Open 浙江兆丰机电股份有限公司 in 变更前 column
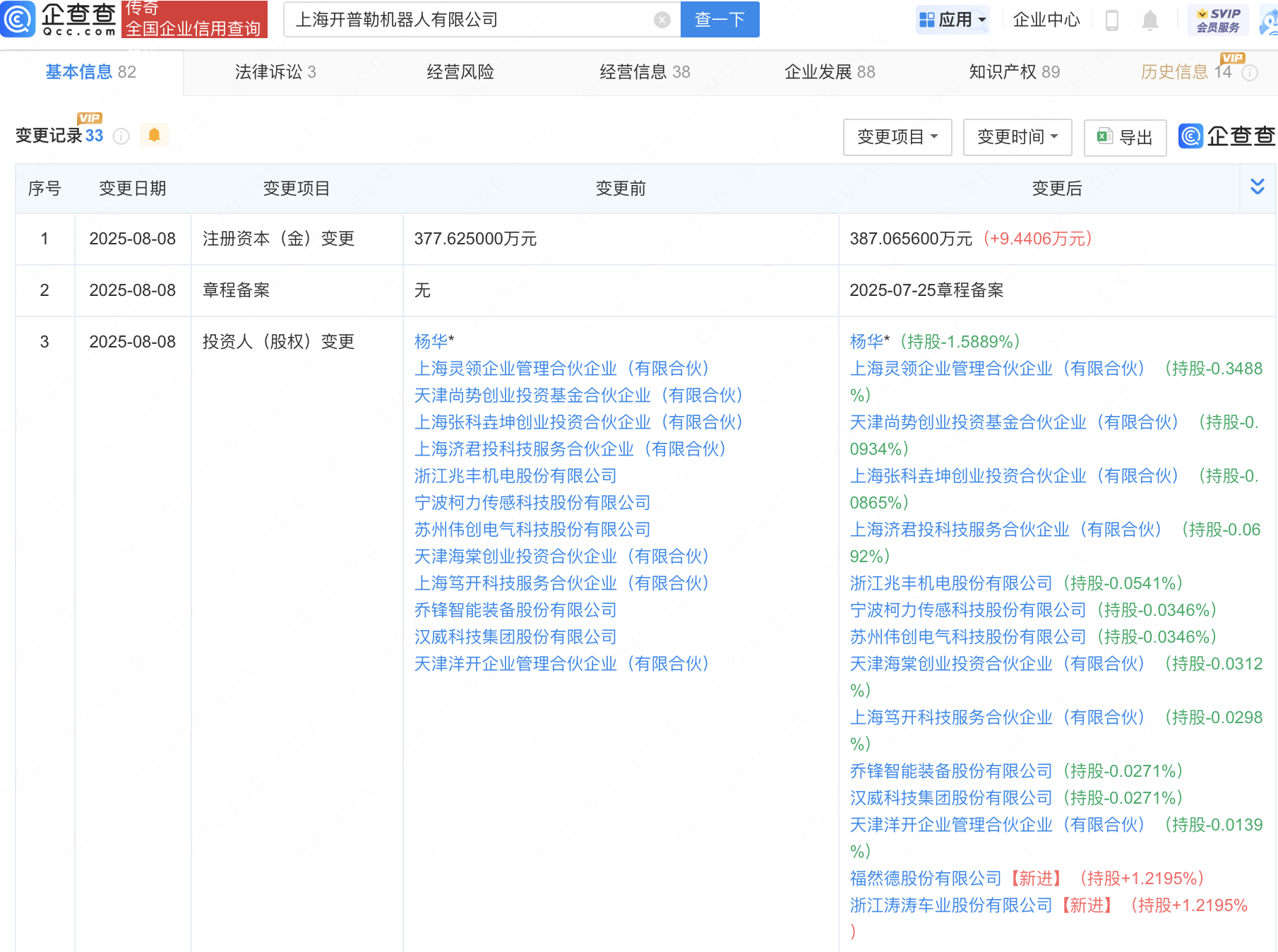The image size is (1278, 952). click(x=515, y=476)
